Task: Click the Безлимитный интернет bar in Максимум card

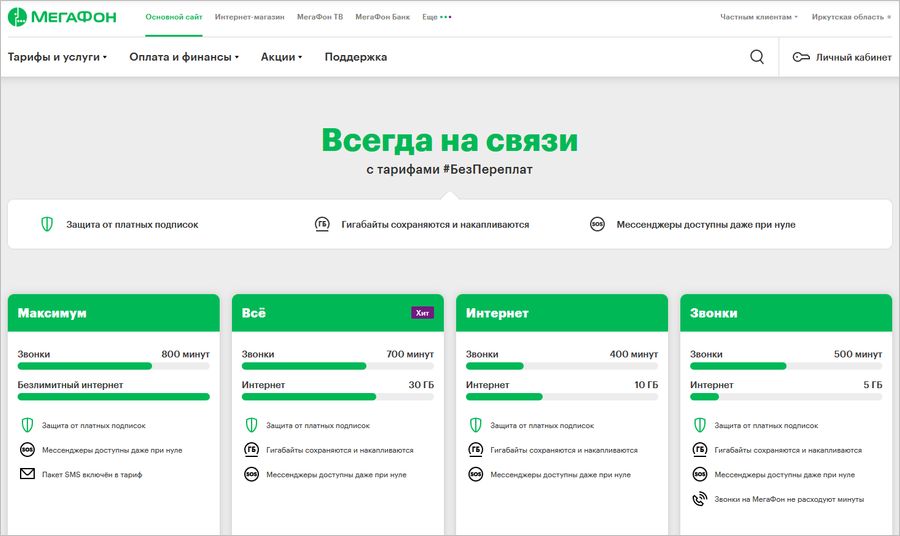Action: click(x=114, y=397)
